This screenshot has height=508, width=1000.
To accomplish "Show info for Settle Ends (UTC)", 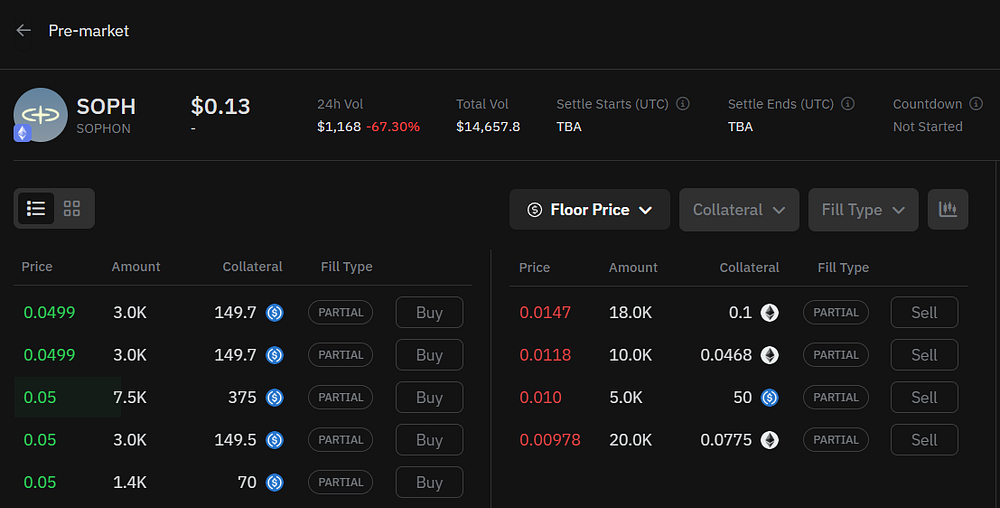I will 848,103.
